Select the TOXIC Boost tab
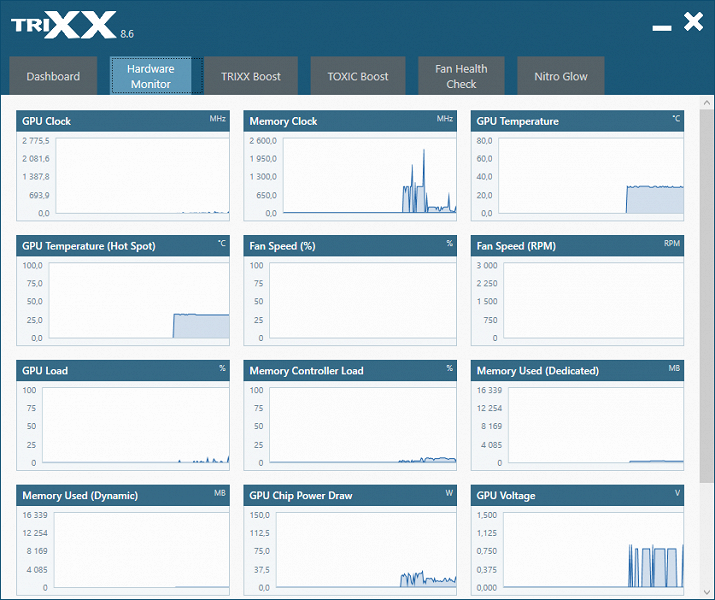Screen dimensions: 715x600 tap(358, 76)
